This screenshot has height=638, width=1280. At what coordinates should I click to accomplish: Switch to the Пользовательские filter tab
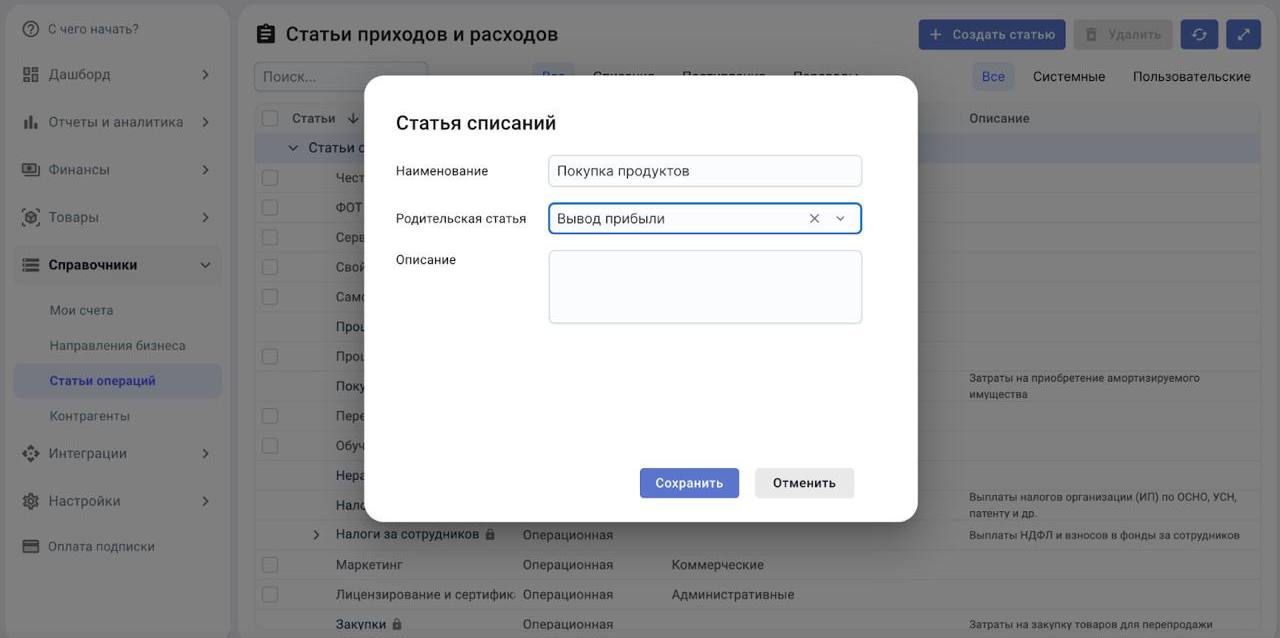(1191, 76)
